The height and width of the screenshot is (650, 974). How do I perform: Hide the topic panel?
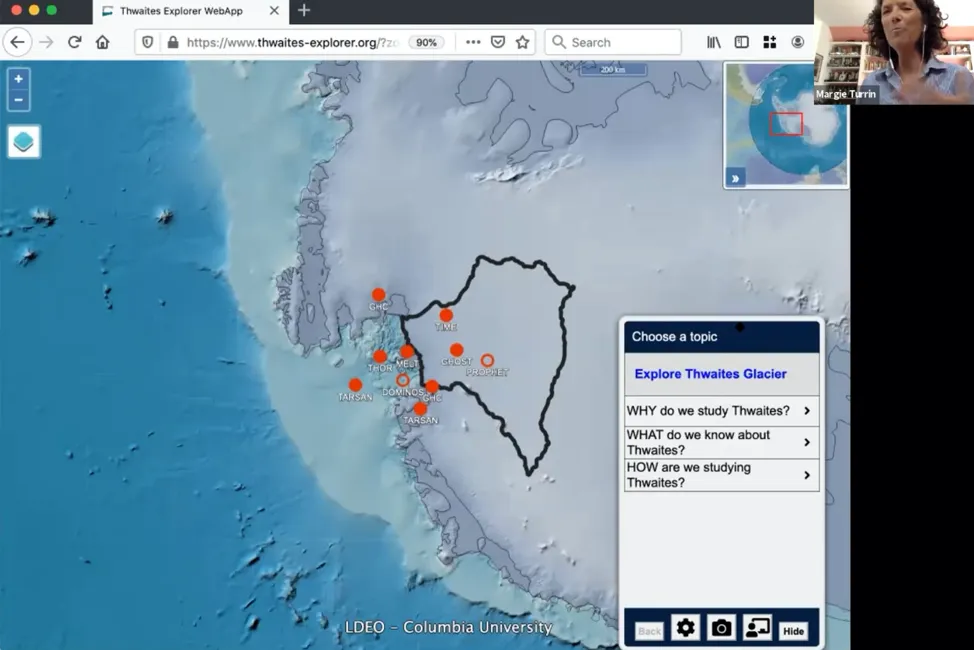tap(793, 631)
